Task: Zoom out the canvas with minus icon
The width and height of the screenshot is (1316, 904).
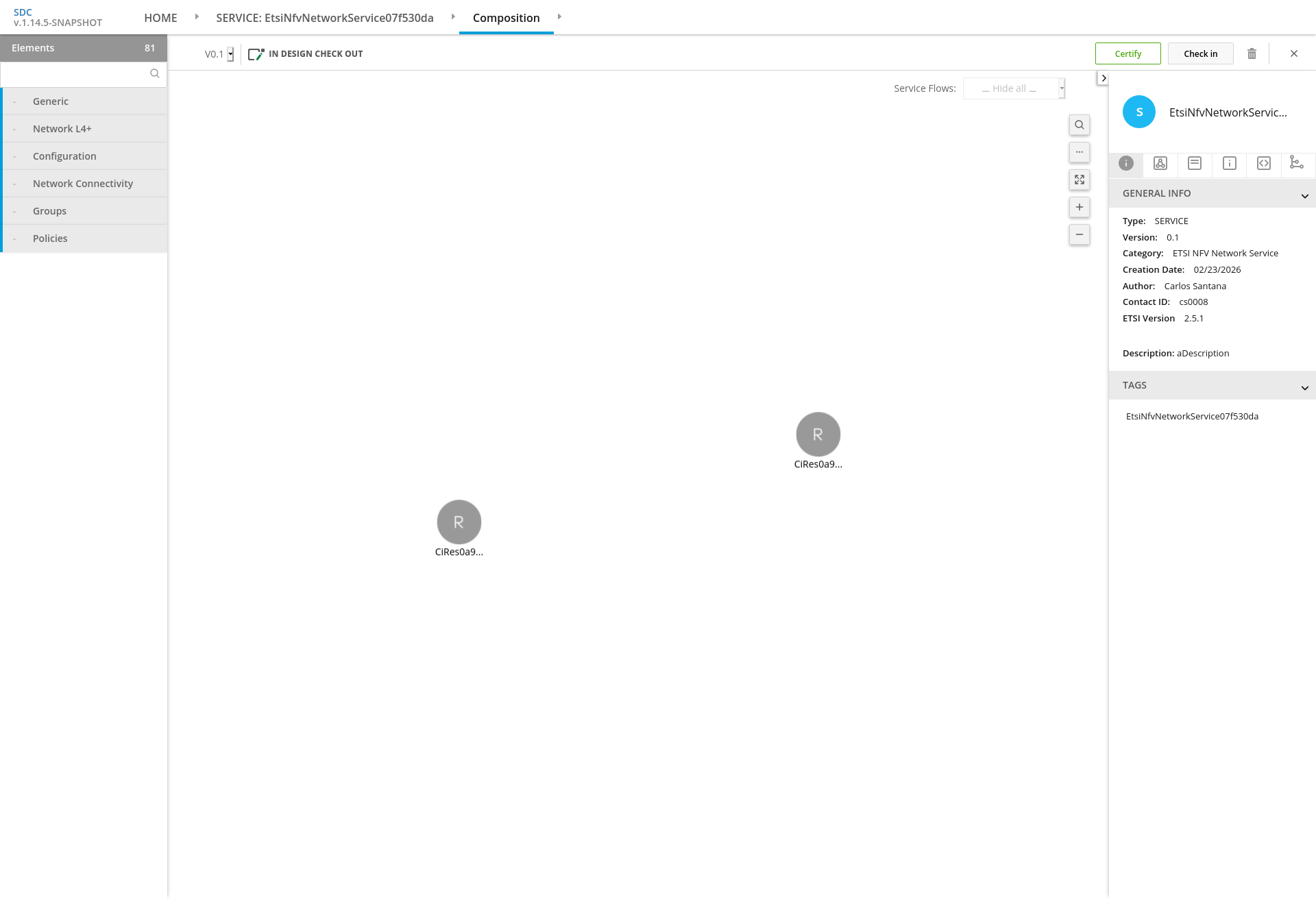Action: 1079,234
